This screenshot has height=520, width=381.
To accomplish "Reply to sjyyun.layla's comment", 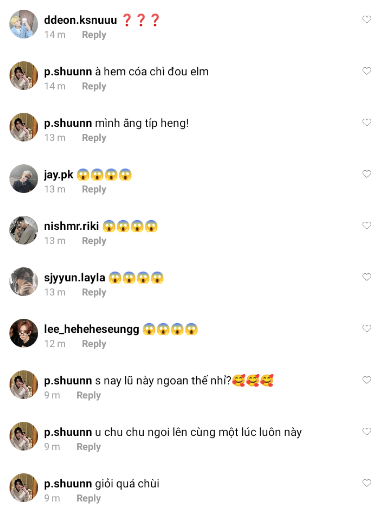I will pyautogui.click(x=94, y=292).
